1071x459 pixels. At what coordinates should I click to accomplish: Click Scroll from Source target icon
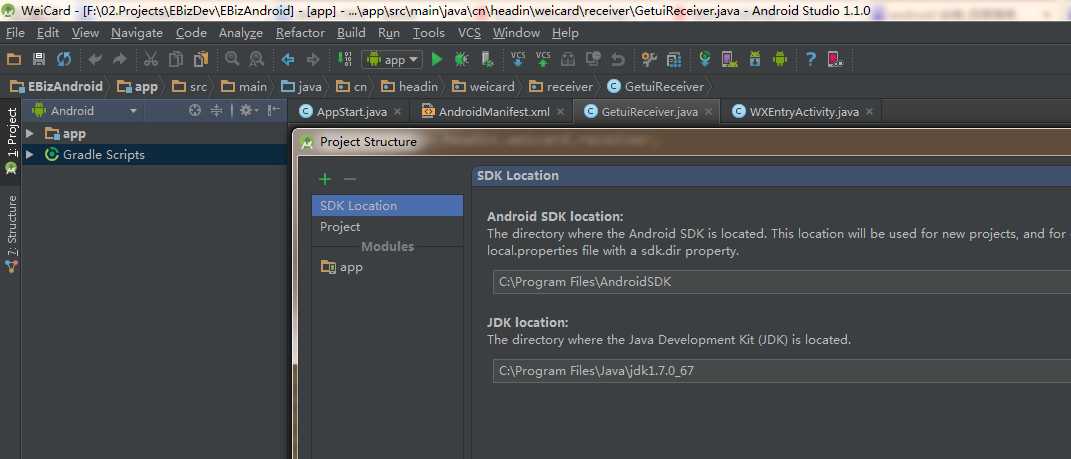click(x=195, y=111)
